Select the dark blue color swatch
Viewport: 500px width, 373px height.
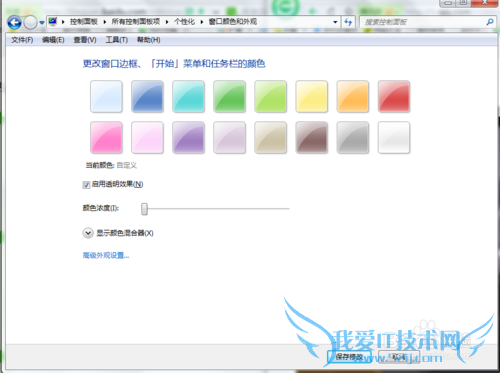[x=147, y=96]
